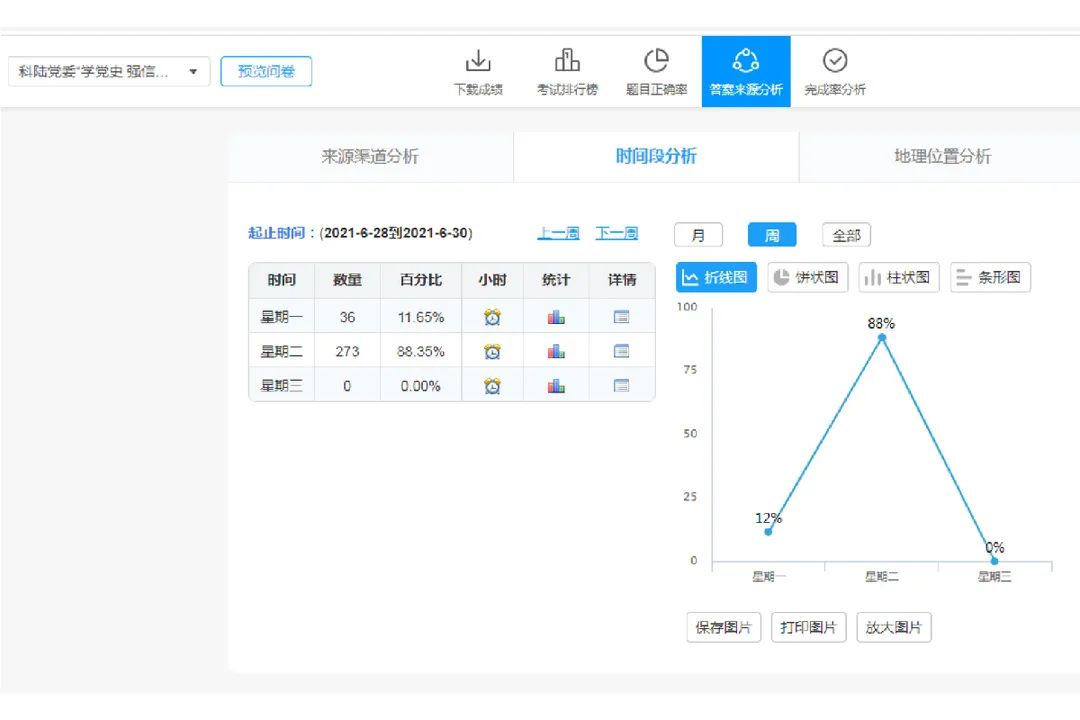Click the 88% data point on the line chart
Image resolution: width=1080 pixels, height=720 pixels.
(x=881, y=338)
